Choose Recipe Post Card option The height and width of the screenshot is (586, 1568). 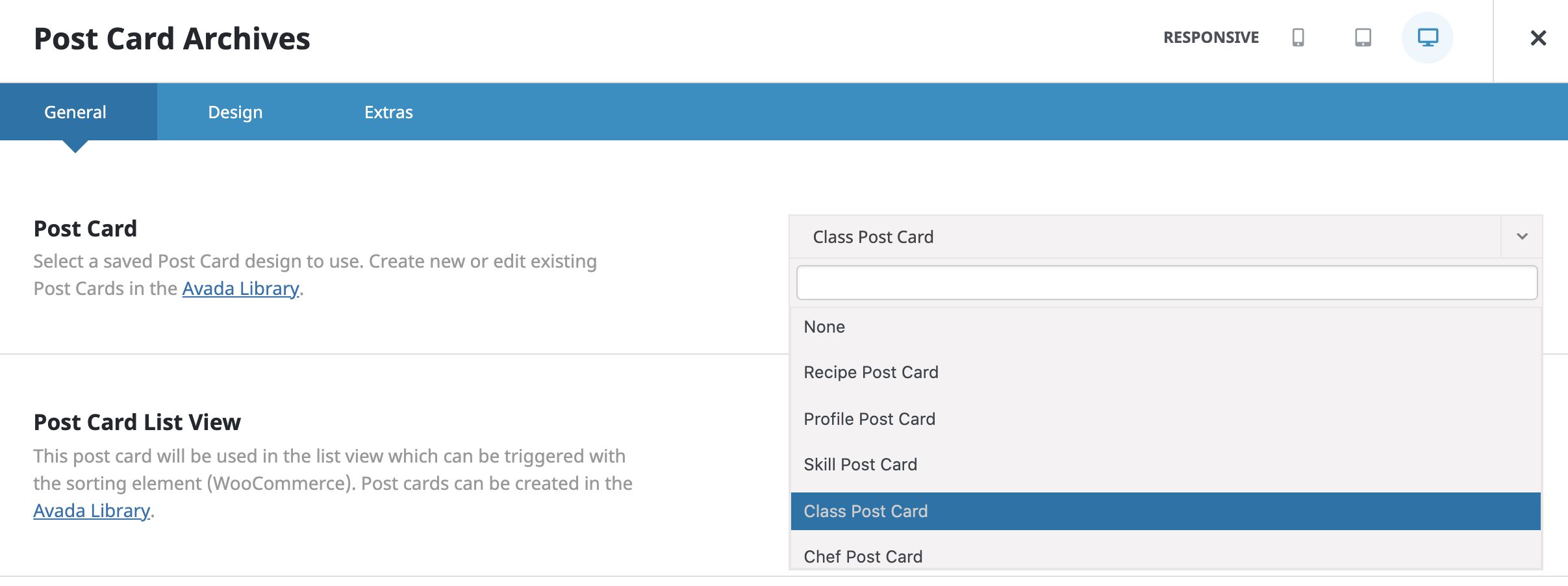pos(1166,372)
